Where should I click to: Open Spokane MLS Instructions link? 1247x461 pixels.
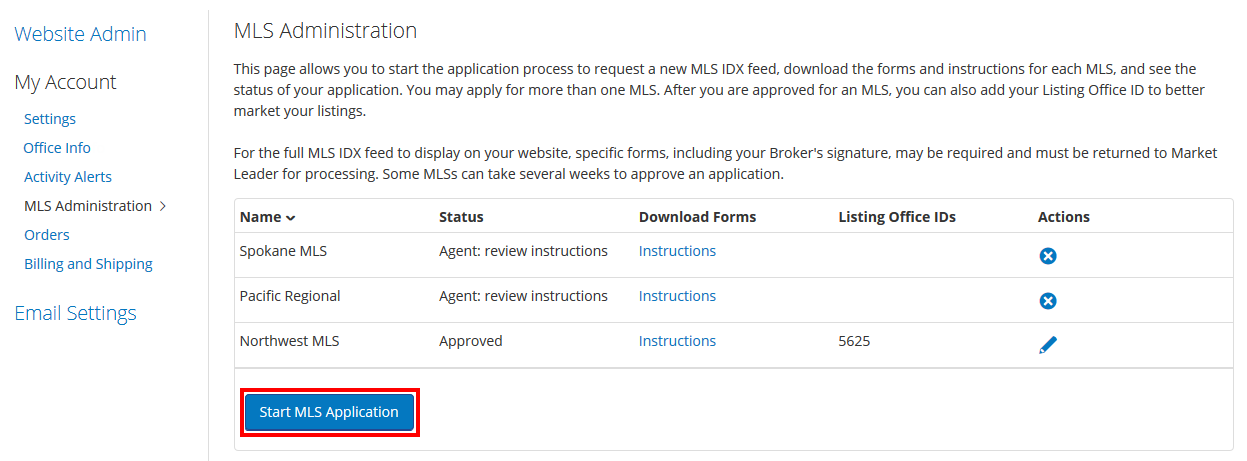tap(677, 251)
